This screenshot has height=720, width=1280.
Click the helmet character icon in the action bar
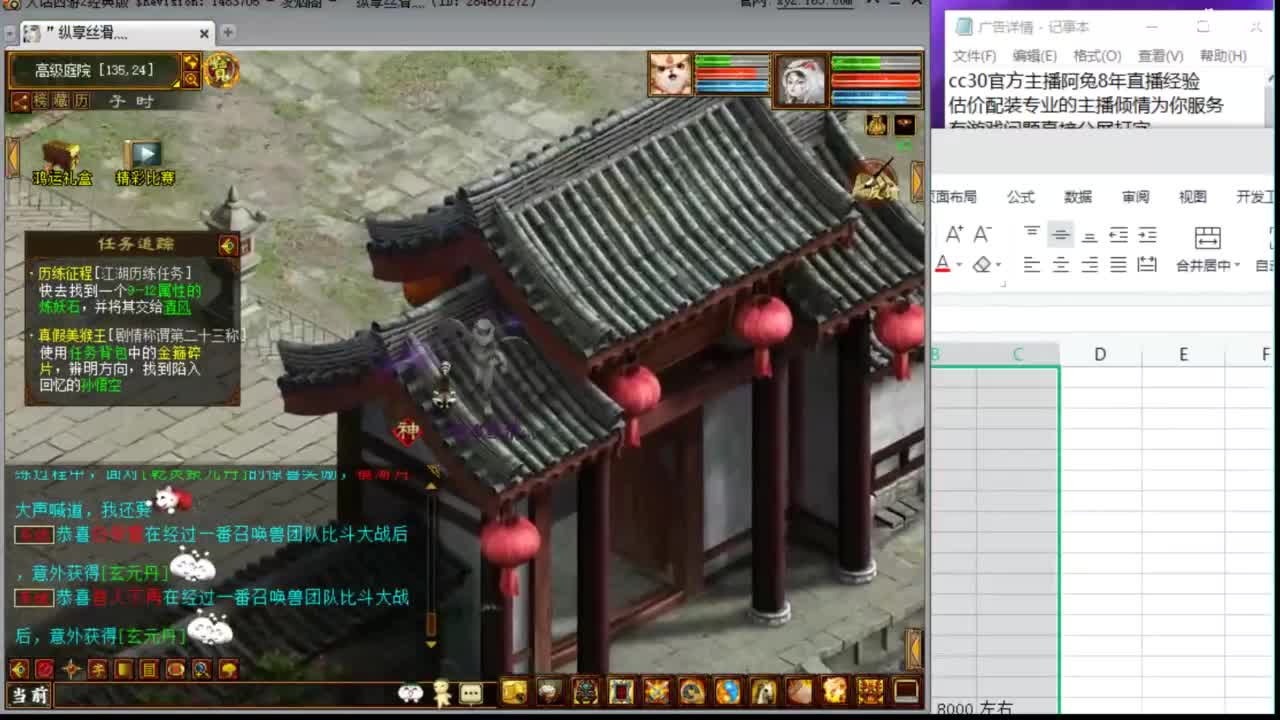[x=585, y=691]
